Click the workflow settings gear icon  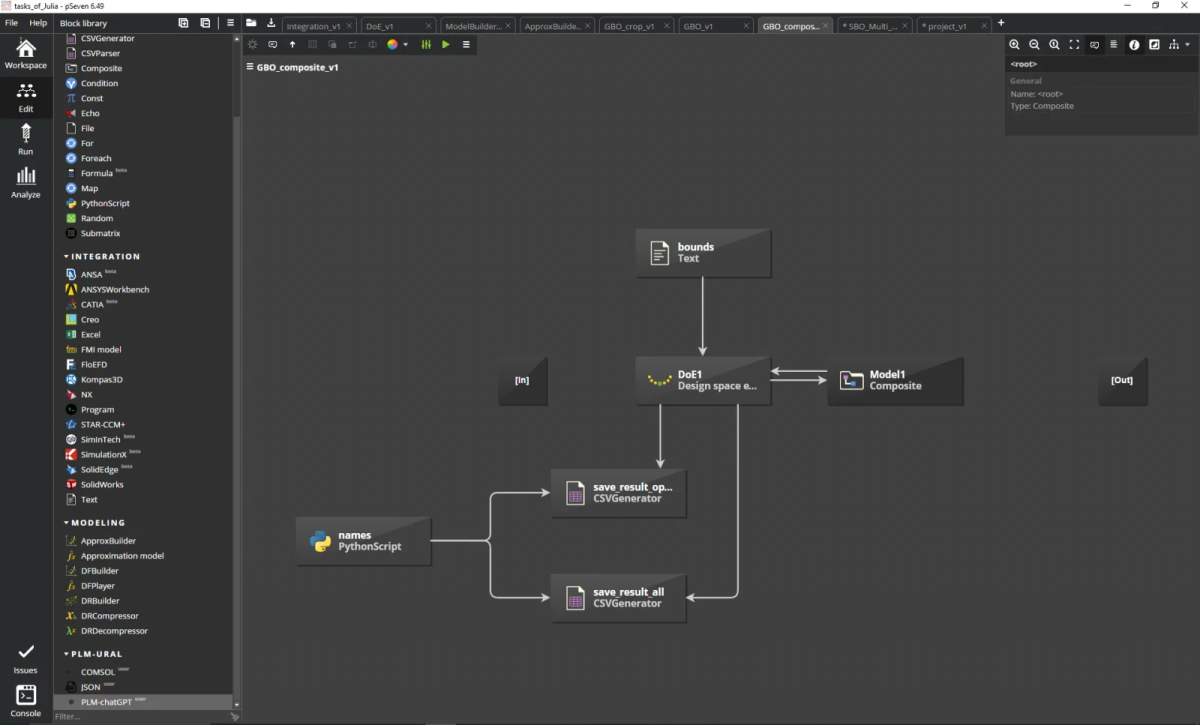(252, 44)
